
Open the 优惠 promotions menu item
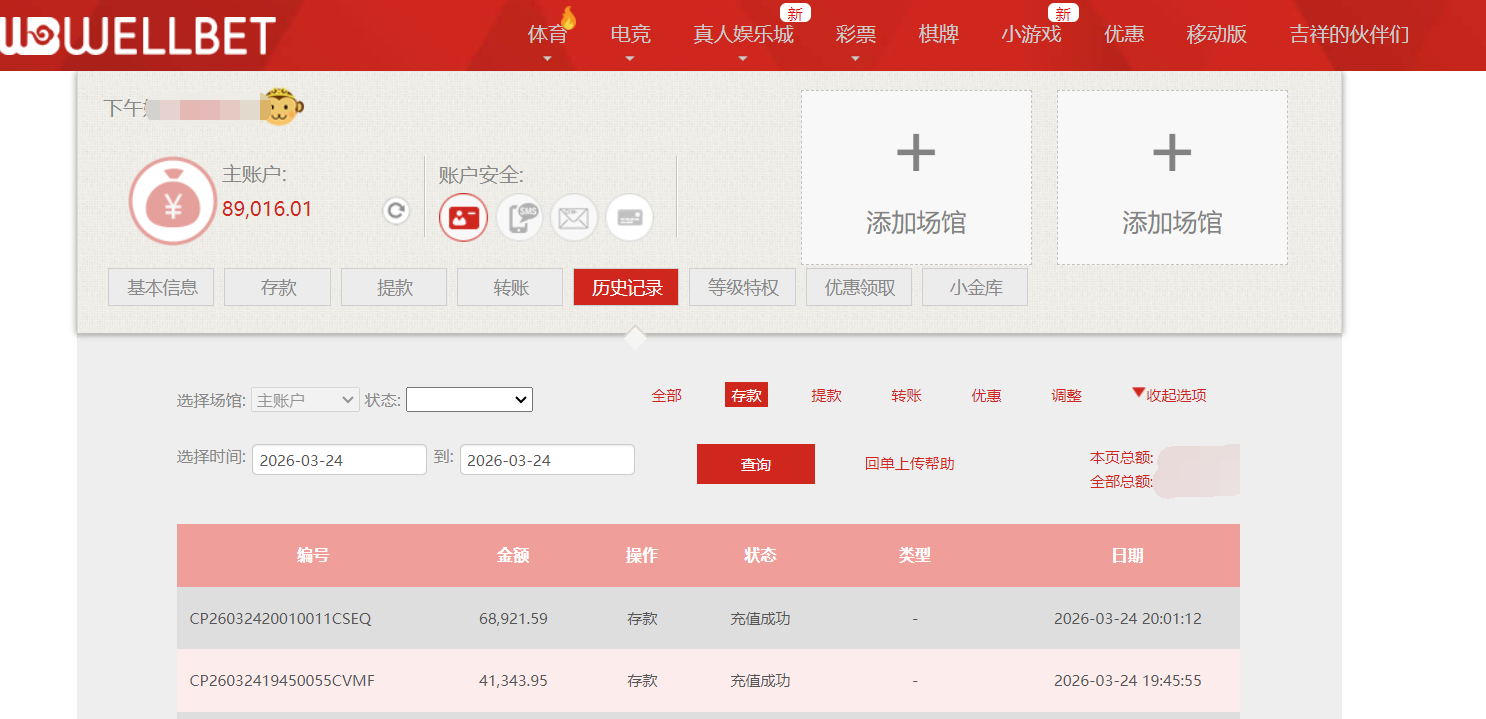tap(1123, 34)
